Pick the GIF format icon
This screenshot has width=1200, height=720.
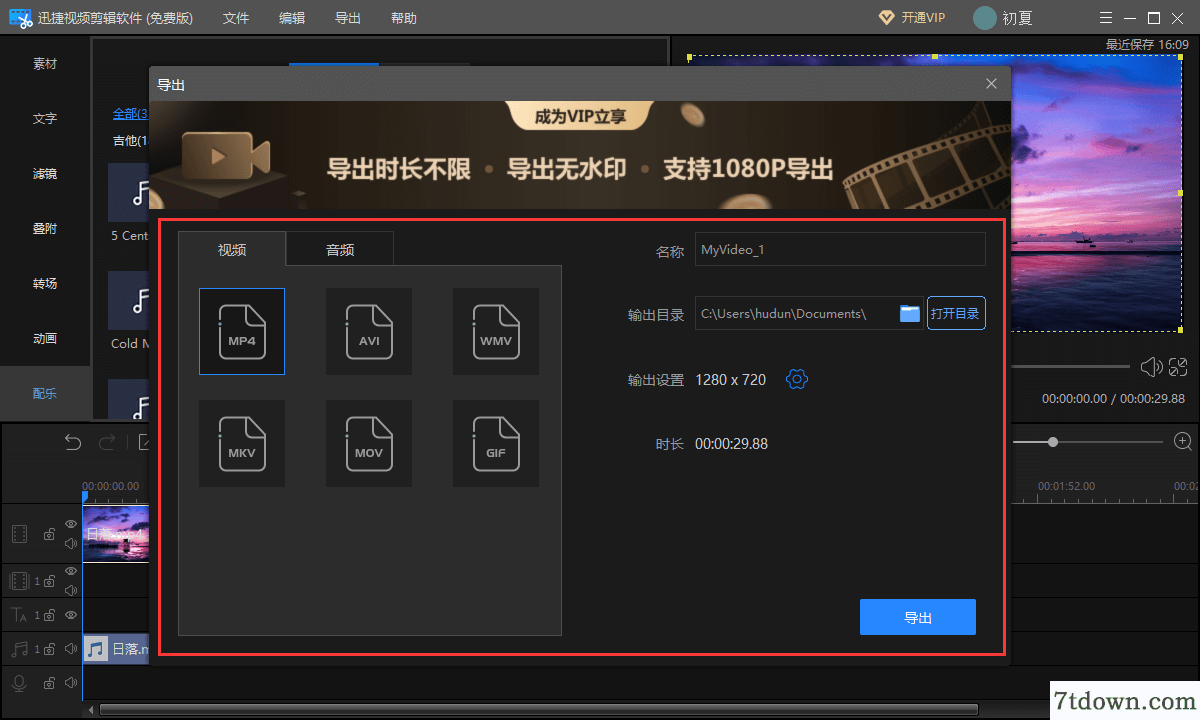tap(496, 443)
